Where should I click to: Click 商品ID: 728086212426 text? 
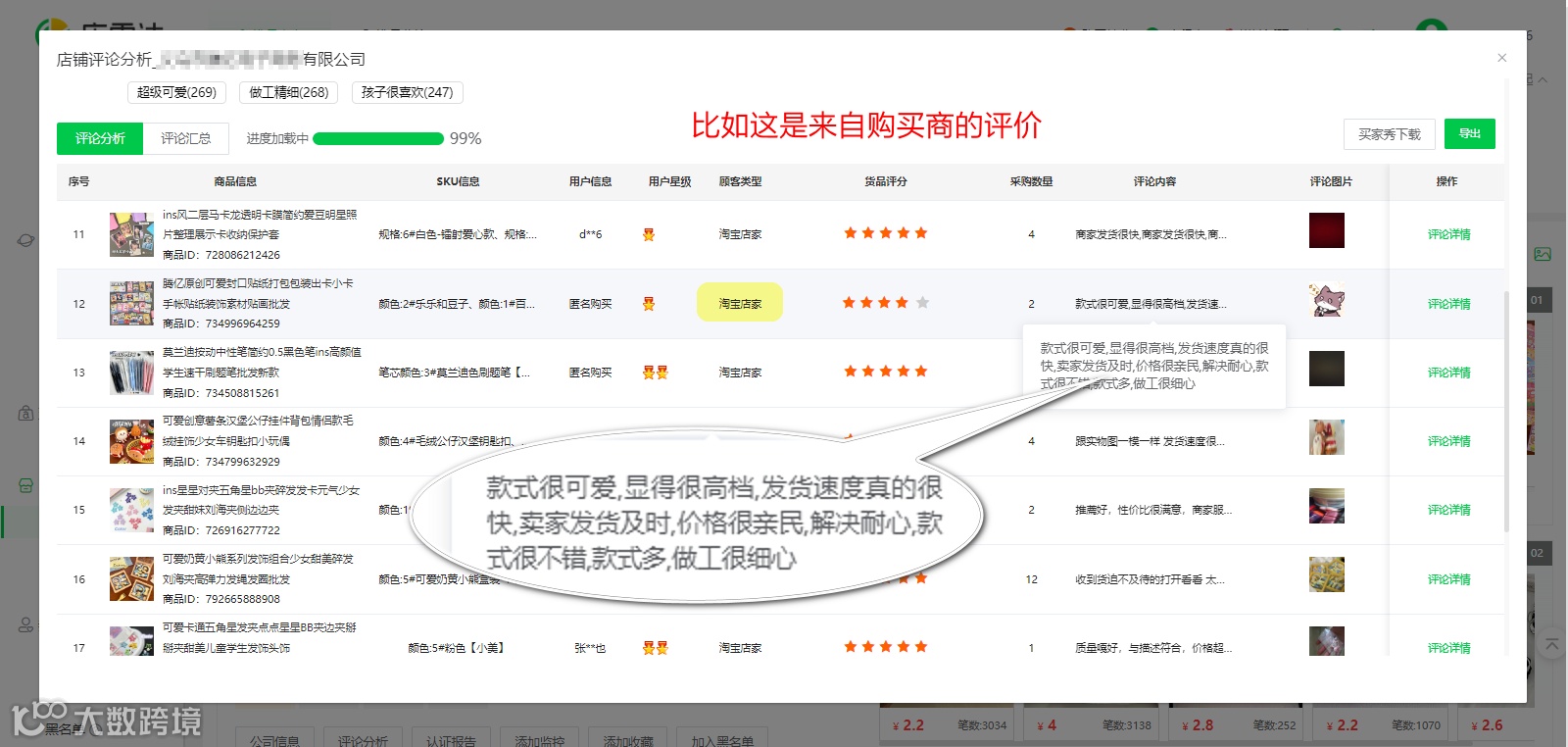tap(221, 255)
